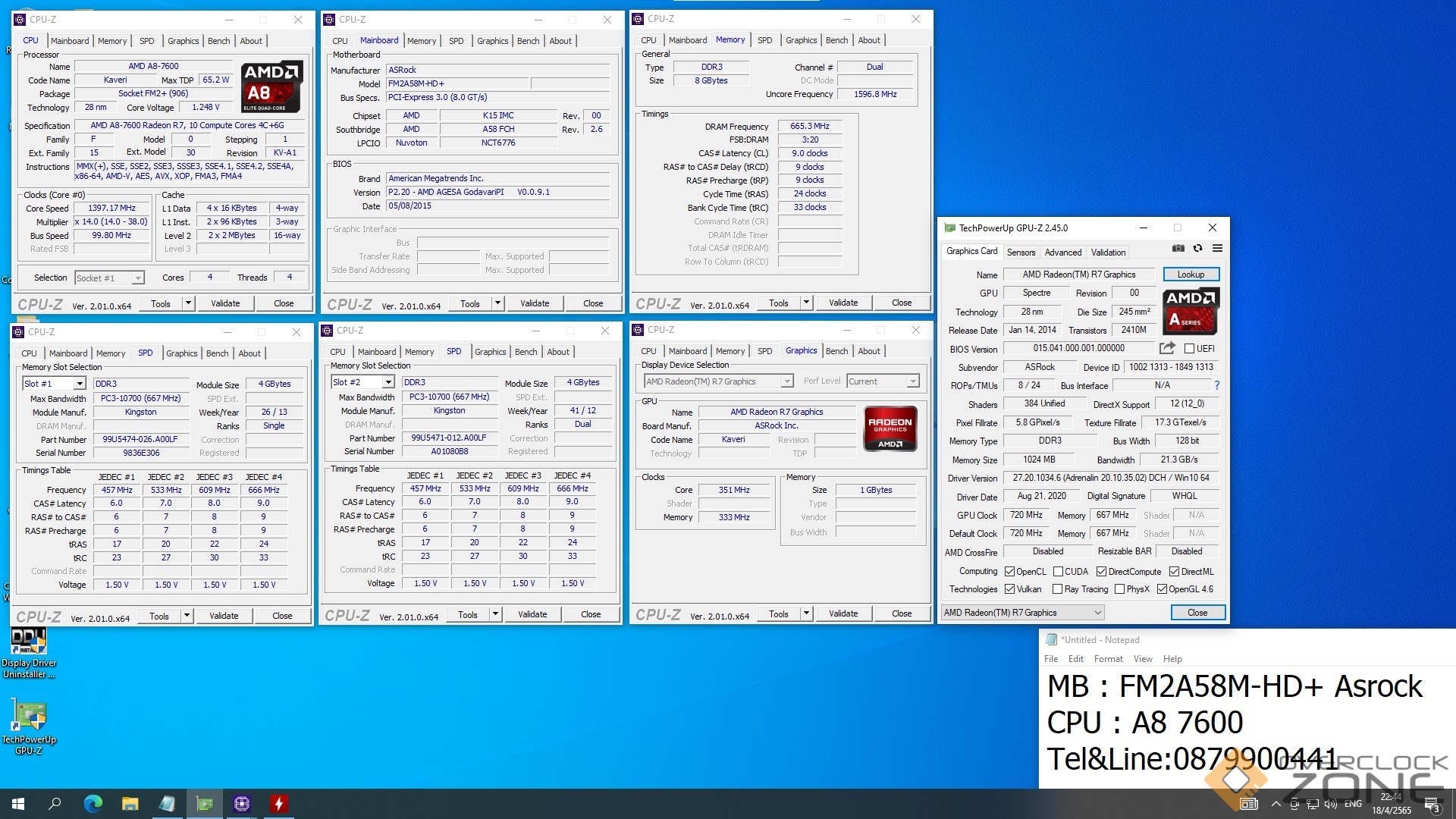Open the GPU-Z bottom adapter selection dropdown

(1022, 613)
